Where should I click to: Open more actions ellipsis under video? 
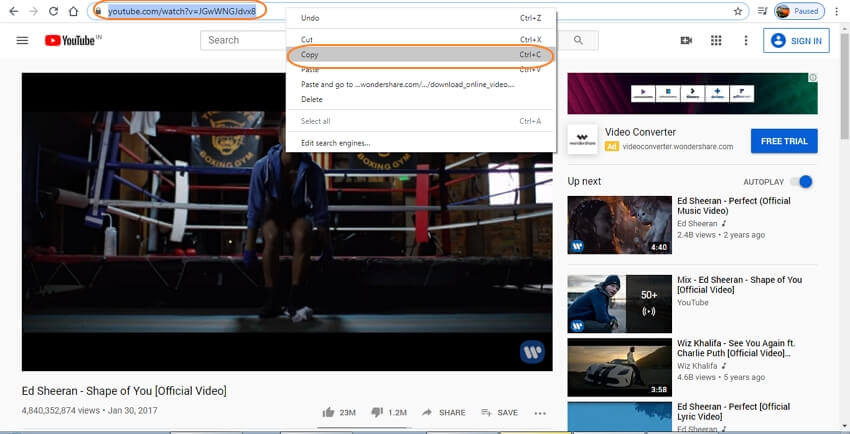pyautogui.click(x=540, y=413)
